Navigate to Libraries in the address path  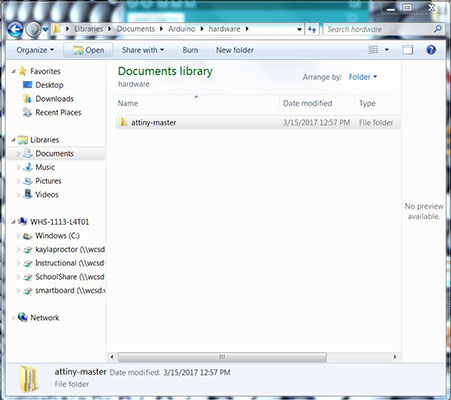pyautogui.click(x=89, y=29)
